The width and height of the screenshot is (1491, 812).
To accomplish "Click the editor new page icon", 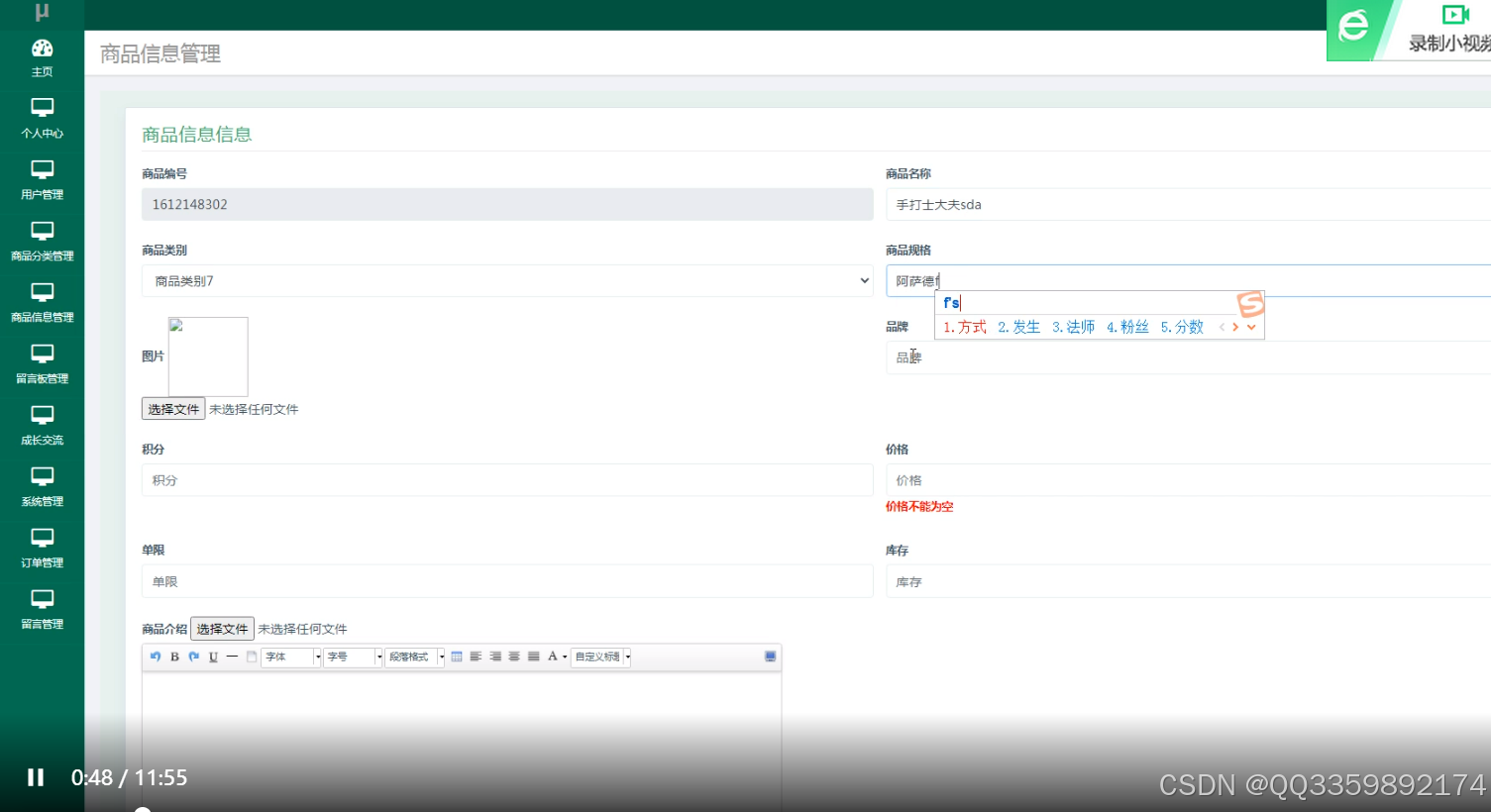I will [x=252, y=657].
